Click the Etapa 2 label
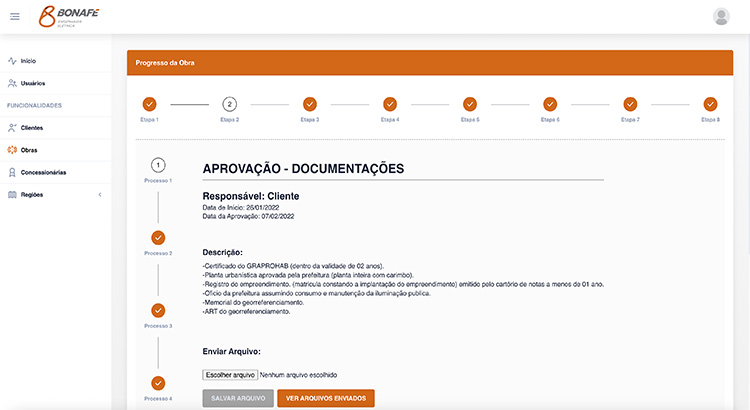The height and width of the screenshot is (410, 750). (230, 120)
